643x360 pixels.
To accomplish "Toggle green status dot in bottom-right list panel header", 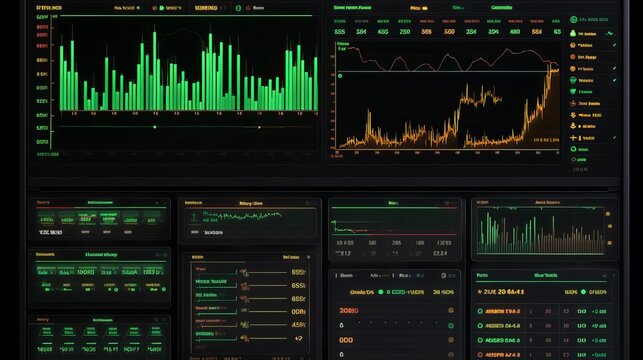I will pos(583,292).
